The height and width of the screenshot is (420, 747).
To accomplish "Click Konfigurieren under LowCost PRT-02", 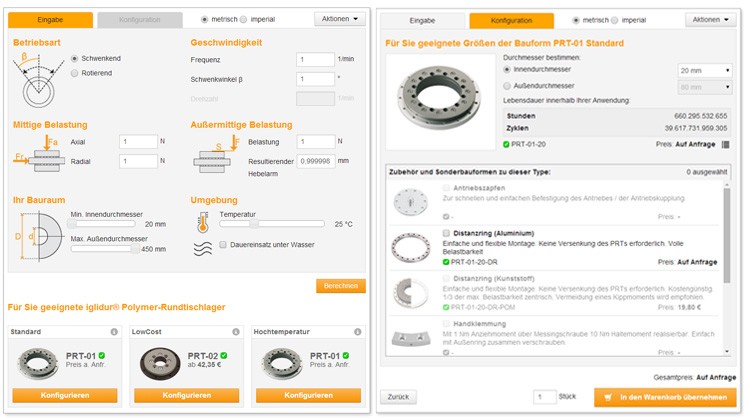I will tap(187, 395).
